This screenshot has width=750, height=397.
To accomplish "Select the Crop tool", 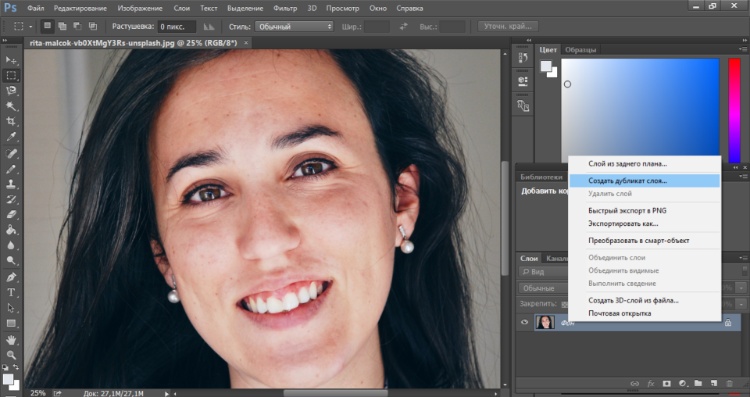I will tap(11, 121).
